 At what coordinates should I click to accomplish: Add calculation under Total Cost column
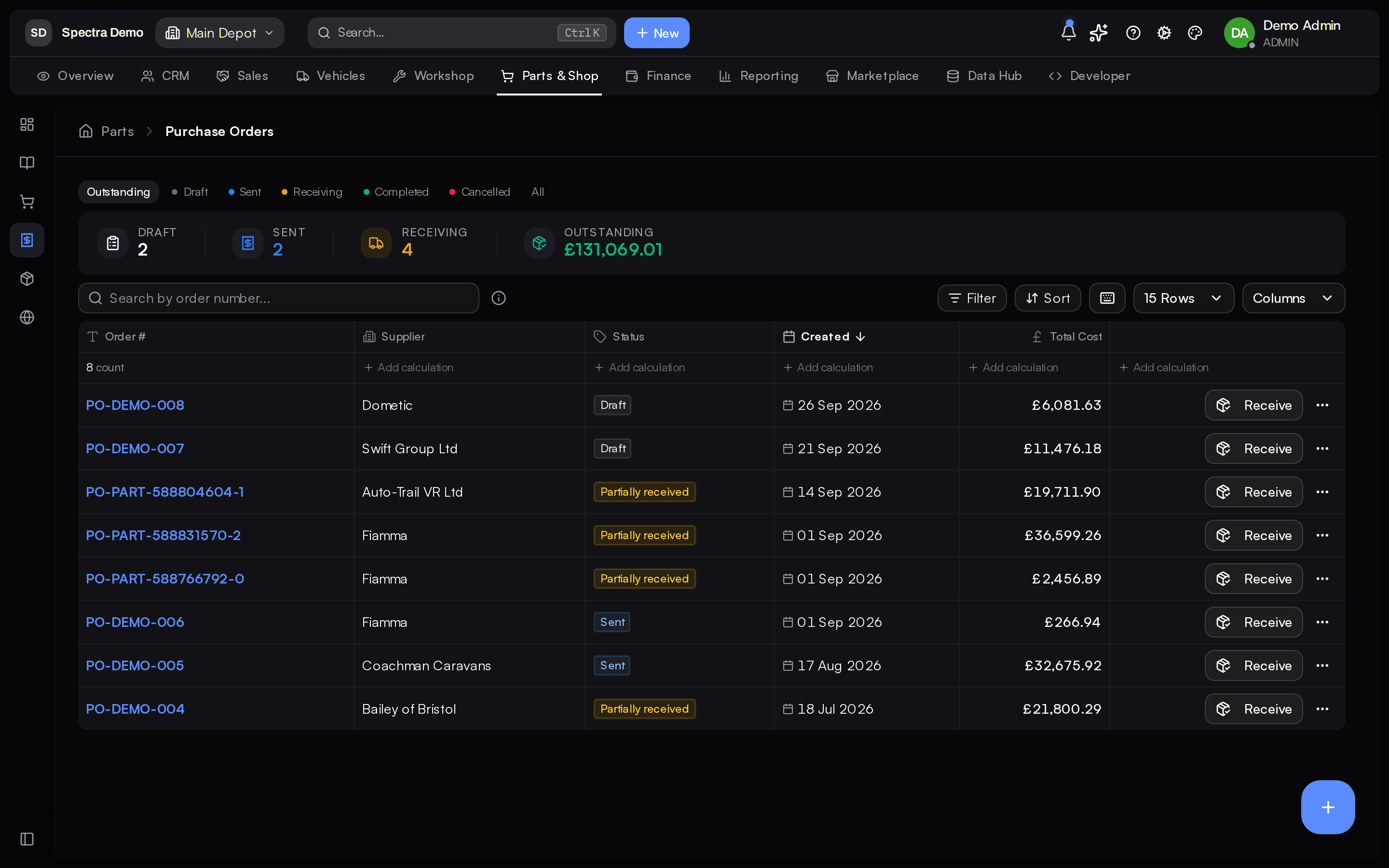(x=1014, y=367)
